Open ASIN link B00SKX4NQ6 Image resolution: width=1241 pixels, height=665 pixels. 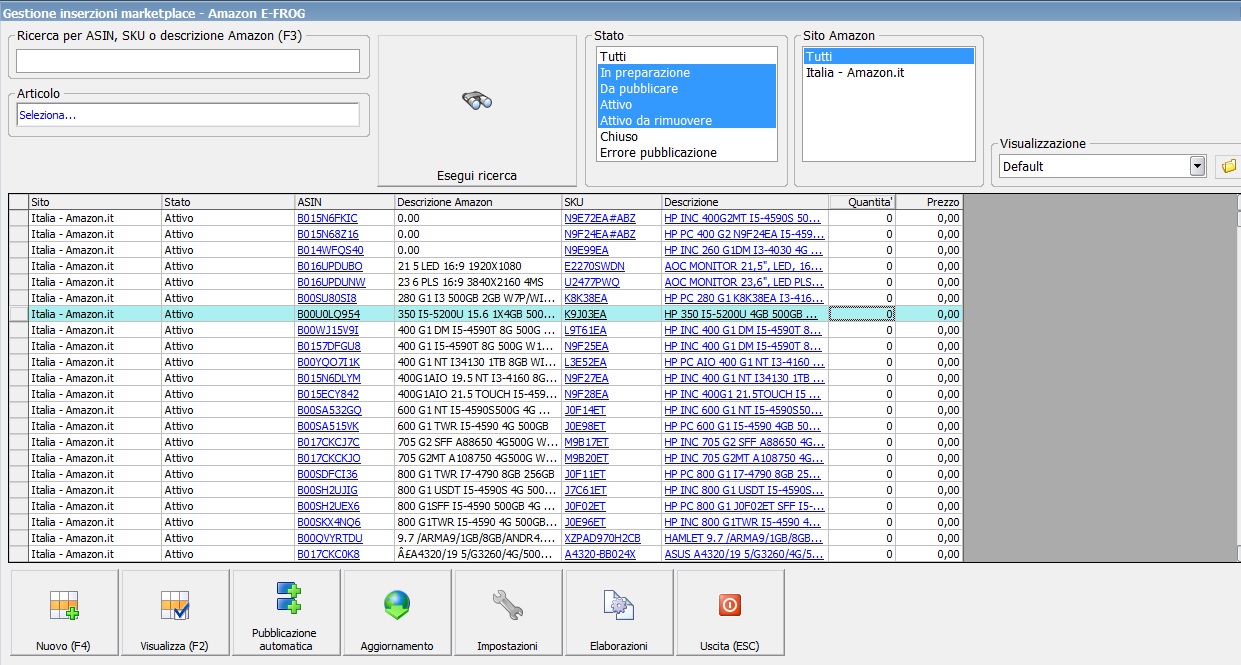(329, 522)
